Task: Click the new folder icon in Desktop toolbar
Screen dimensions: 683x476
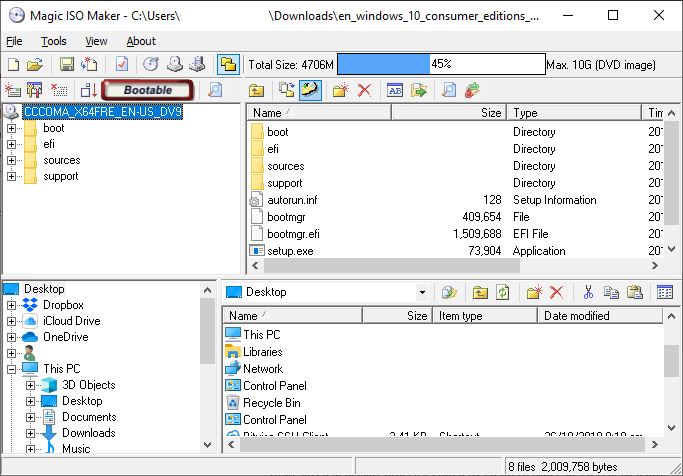Action: tap(534, 292)
